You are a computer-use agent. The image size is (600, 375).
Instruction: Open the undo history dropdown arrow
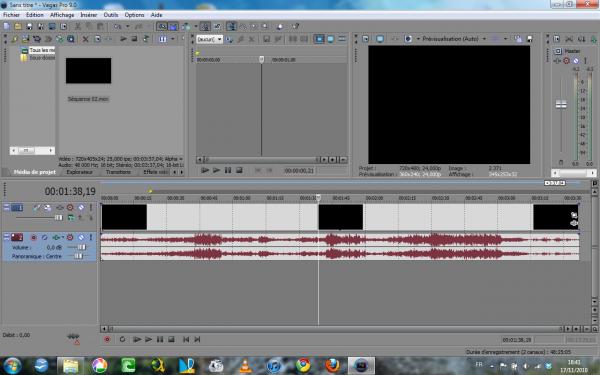127,26
